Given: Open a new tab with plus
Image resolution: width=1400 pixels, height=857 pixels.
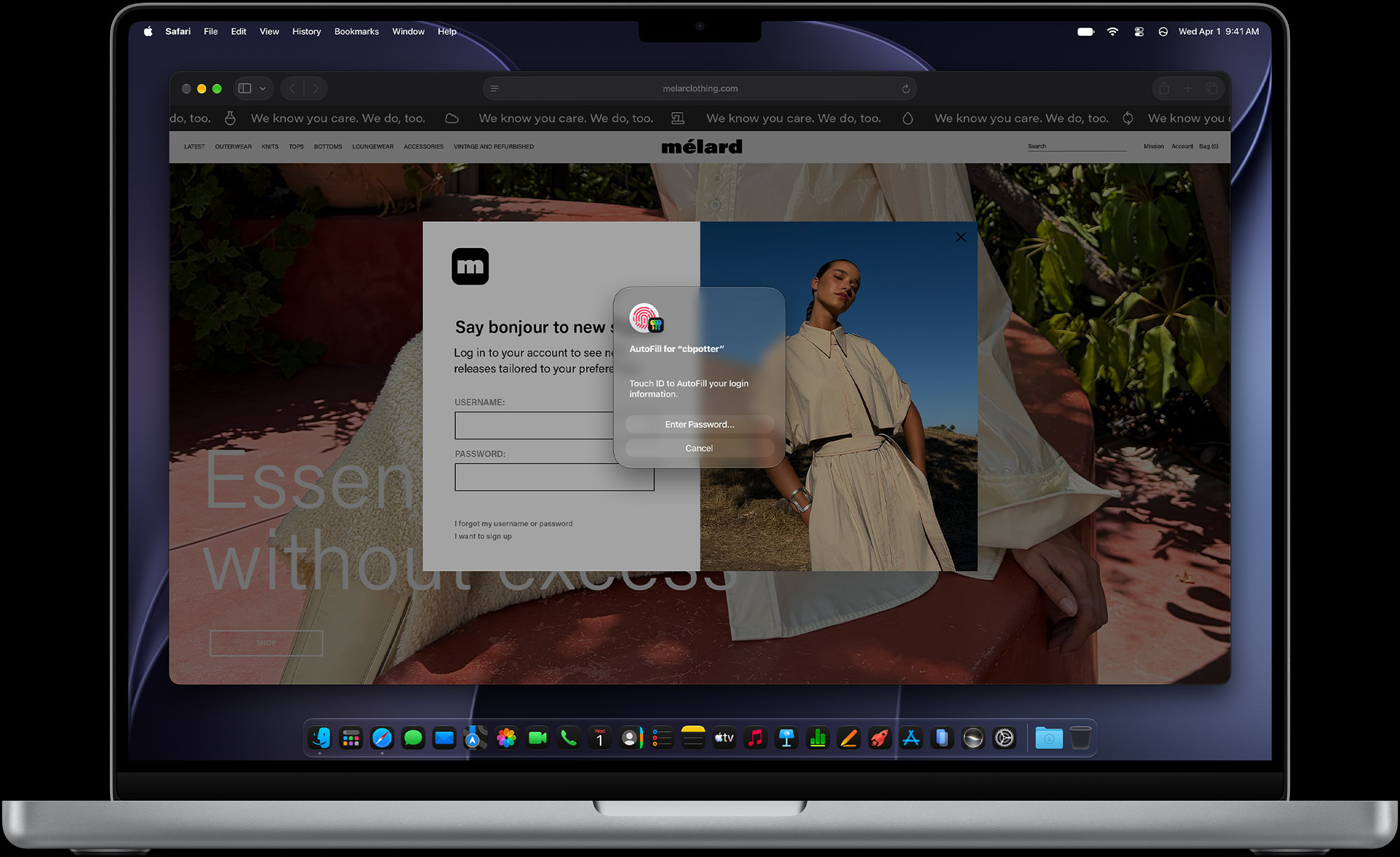Looking at the screenshot, I should (1187, 89).
